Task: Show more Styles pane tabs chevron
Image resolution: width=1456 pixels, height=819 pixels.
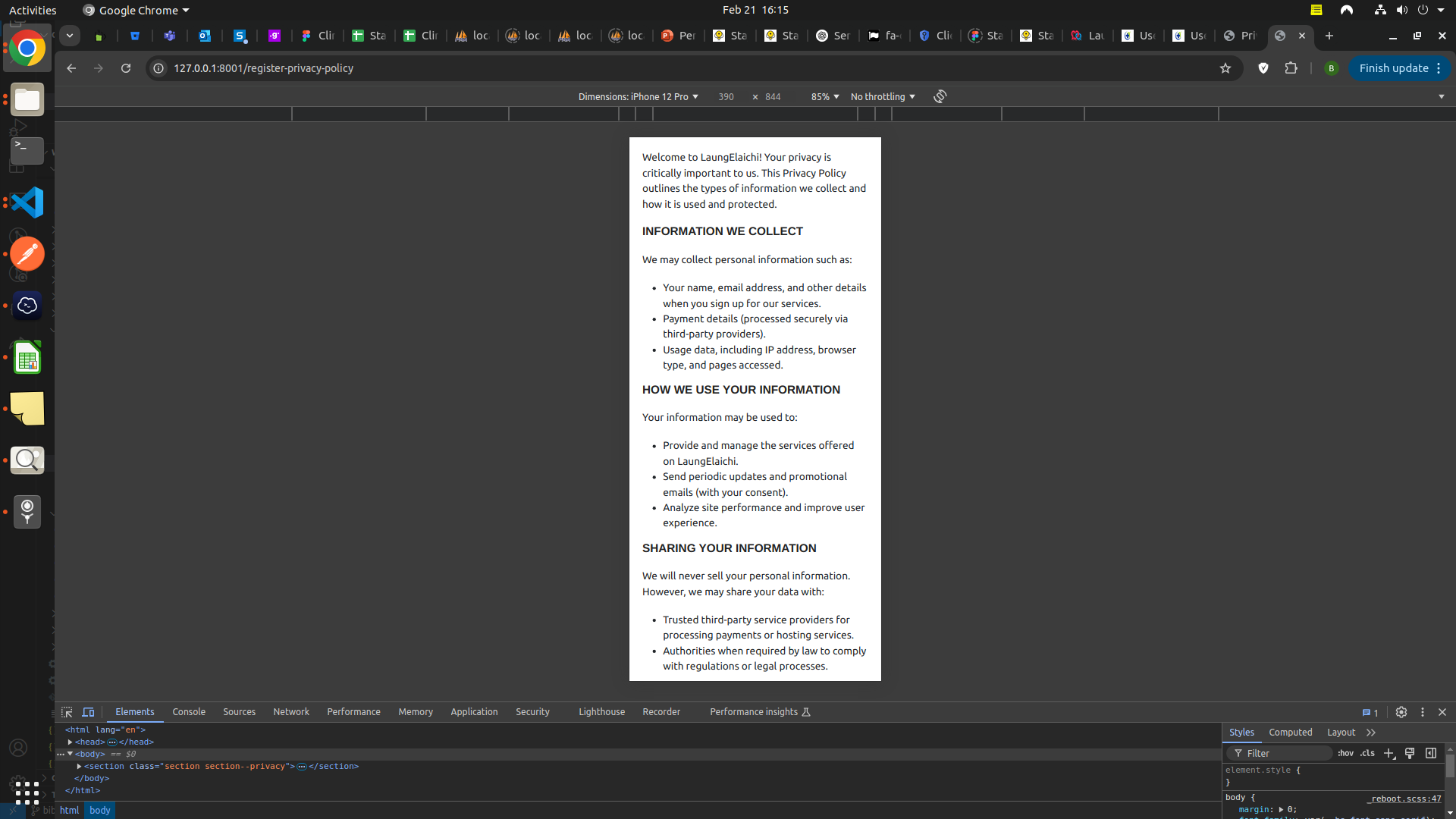Action: pos(1371,733)
